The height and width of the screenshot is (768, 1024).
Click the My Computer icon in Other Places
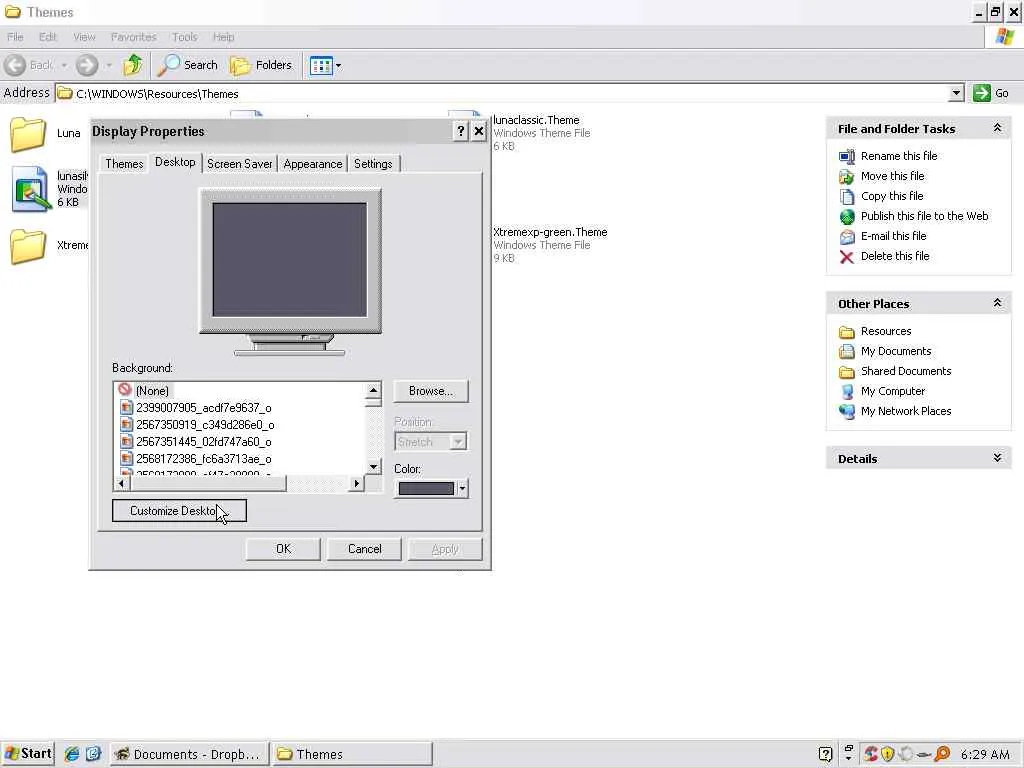846,392
